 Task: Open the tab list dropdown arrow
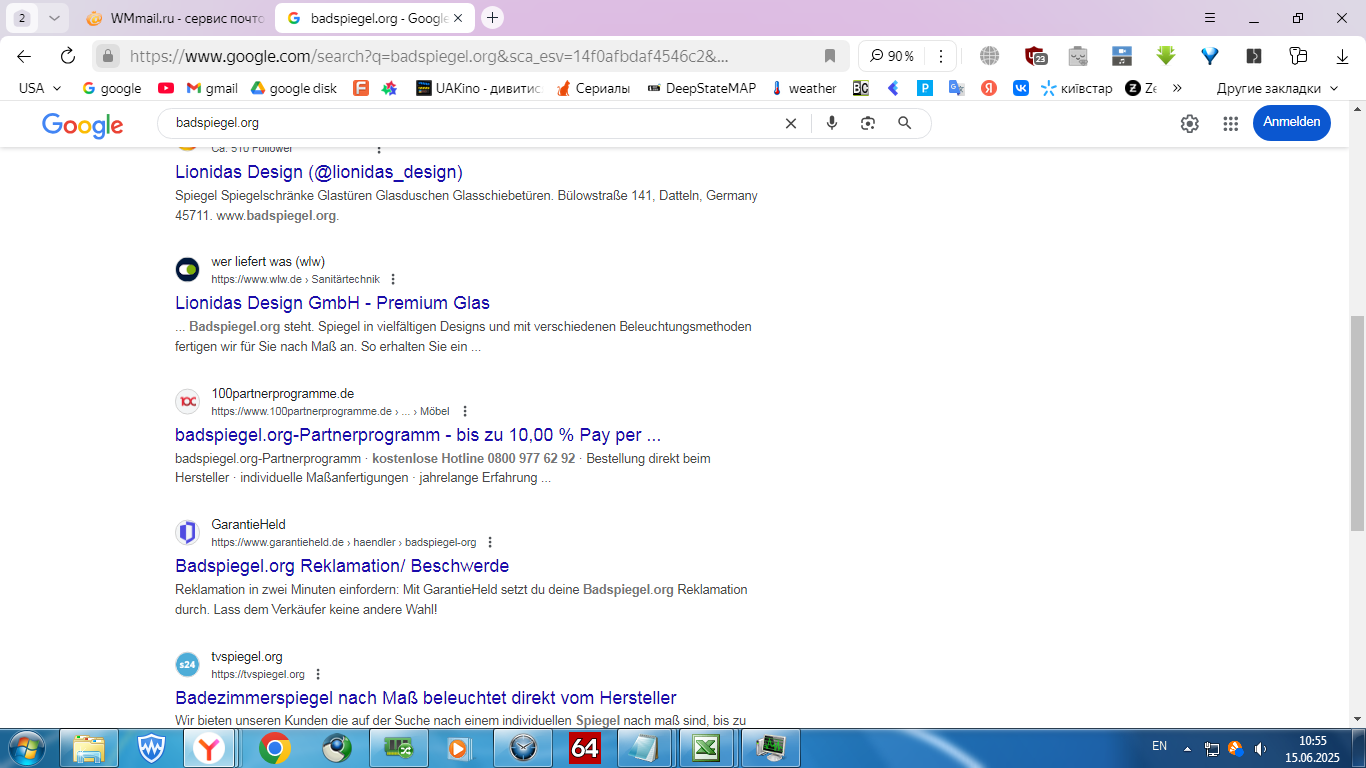(x=54, y=18)
